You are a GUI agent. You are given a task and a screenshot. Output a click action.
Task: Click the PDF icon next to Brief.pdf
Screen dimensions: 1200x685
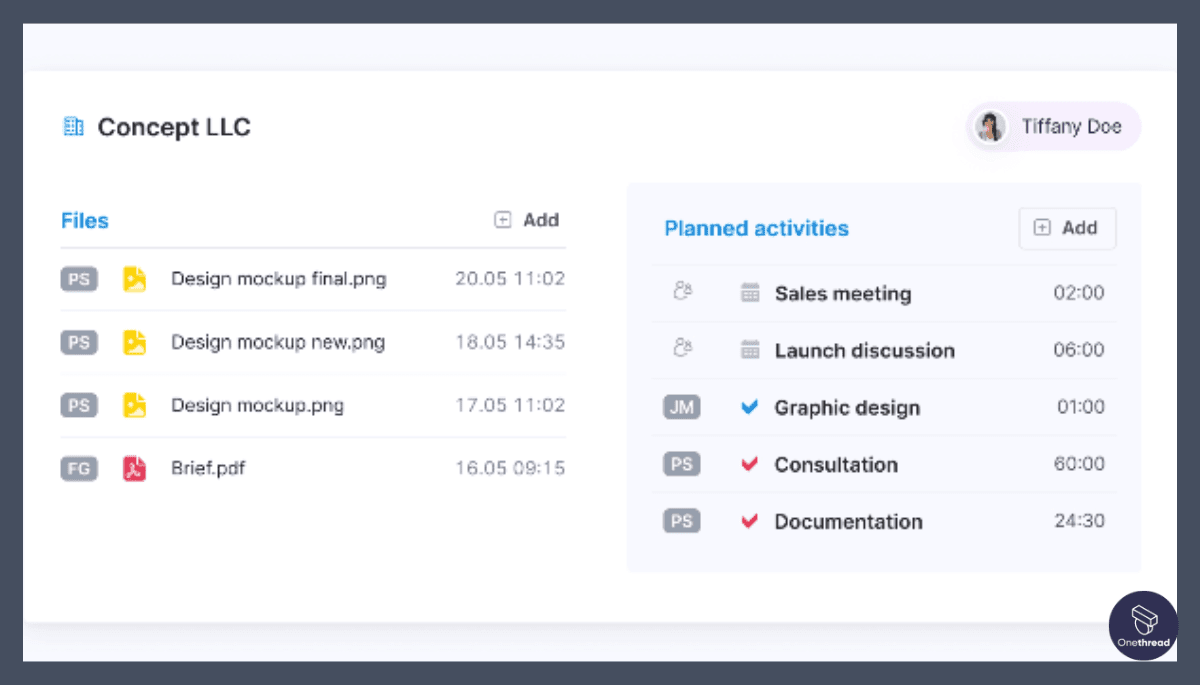tap(134, 468)
